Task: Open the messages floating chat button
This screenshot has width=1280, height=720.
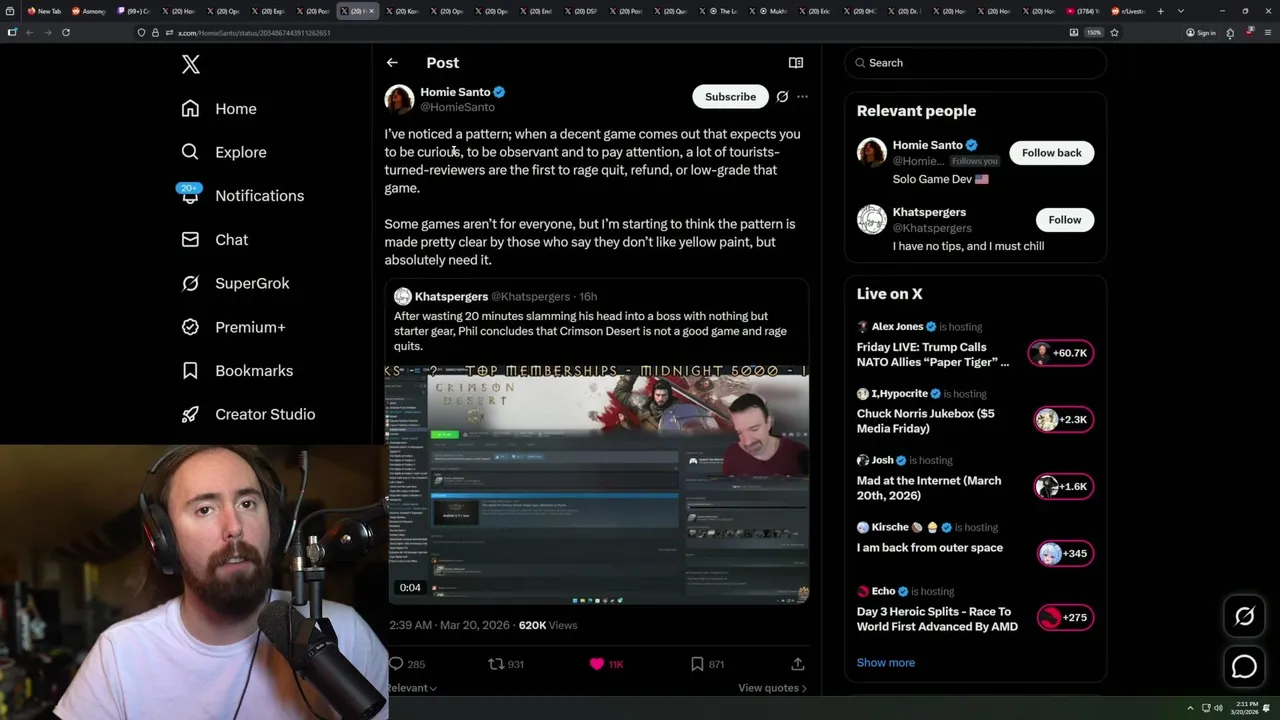Action: (x=1244, y=666)
